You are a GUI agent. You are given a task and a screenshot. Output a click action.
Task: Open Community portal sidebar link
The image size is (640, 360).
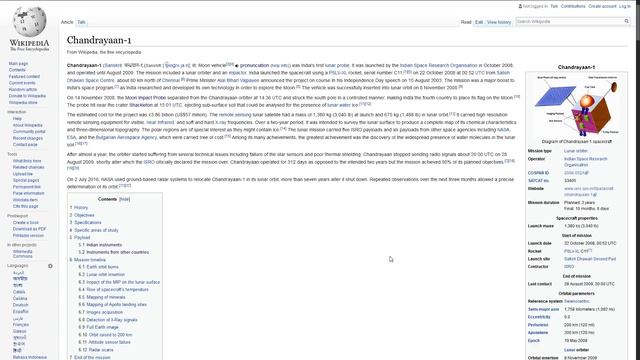pyautogui.click(x=29, y=131)
